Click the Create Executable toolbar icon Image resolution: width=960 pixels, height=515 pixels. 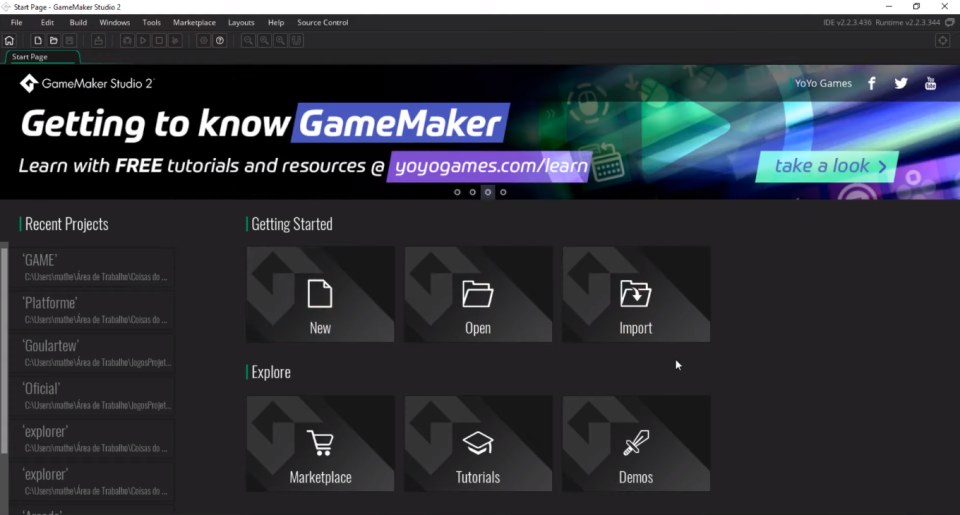(98, 40)
